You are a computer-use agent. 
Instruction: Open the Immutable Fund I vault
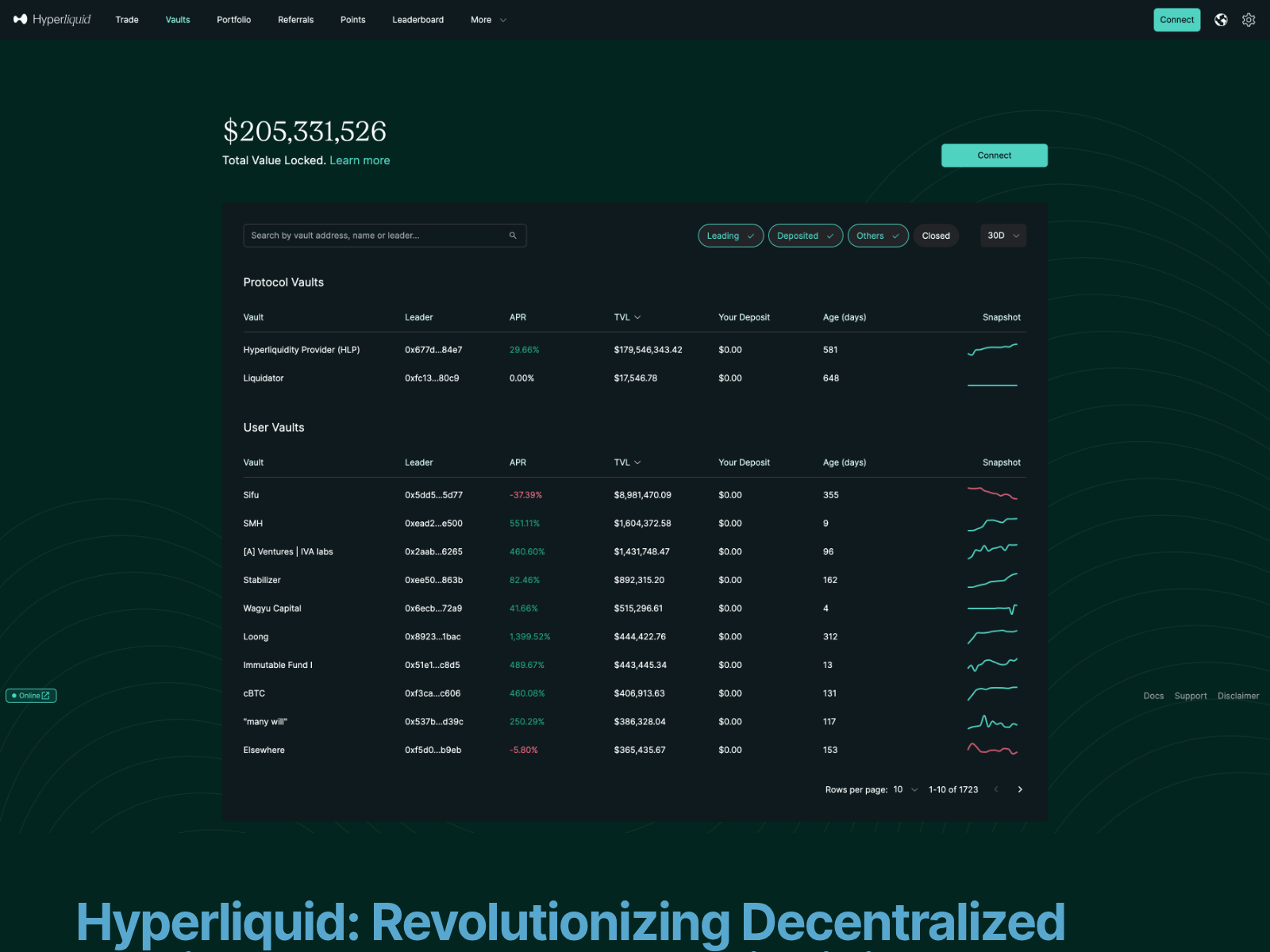click(278, 666)
